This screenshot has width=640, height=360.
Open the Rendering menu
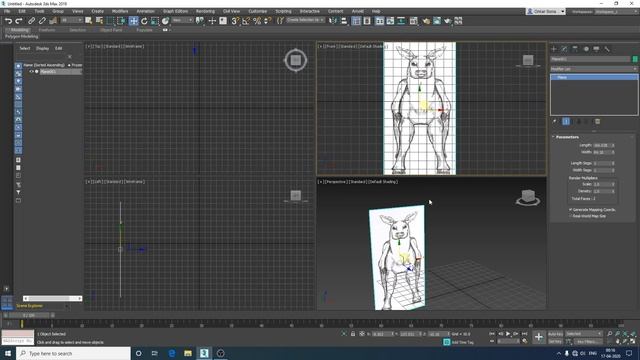pyautogui.click(x=205, y=11)
